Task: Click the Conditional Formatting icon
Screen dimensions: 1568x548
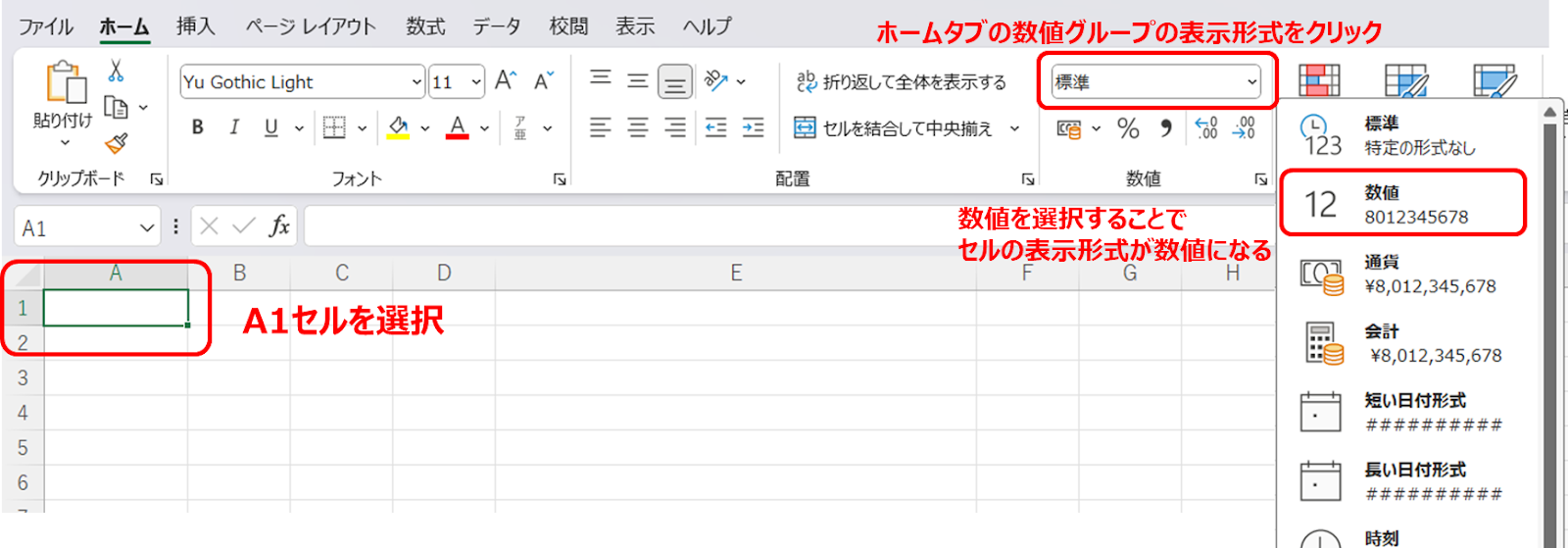Action: click(1319, 81)
